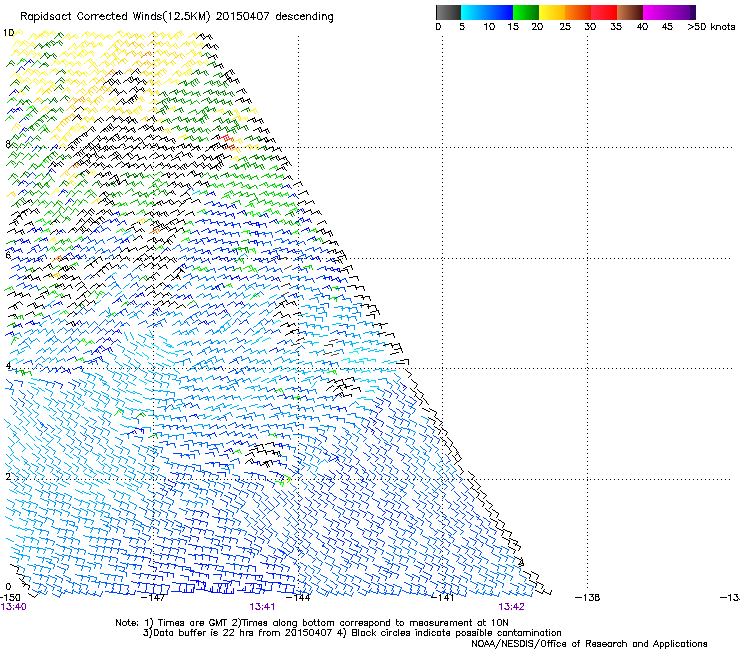Click the longitude label '-144'

pyautogui.click(x=298, y=598)
